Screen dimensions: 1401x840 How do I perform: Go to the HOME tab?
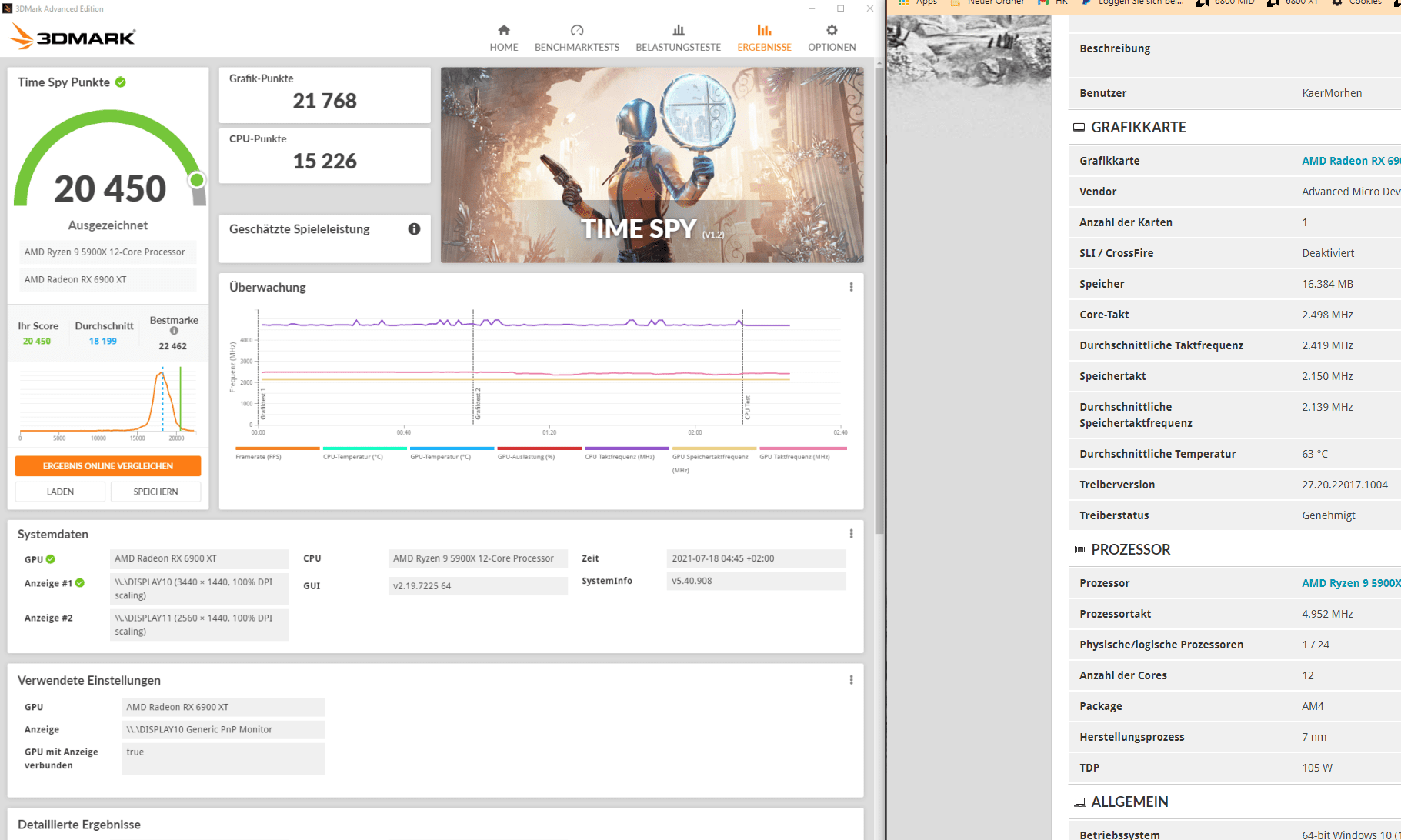tap(504, 38)
